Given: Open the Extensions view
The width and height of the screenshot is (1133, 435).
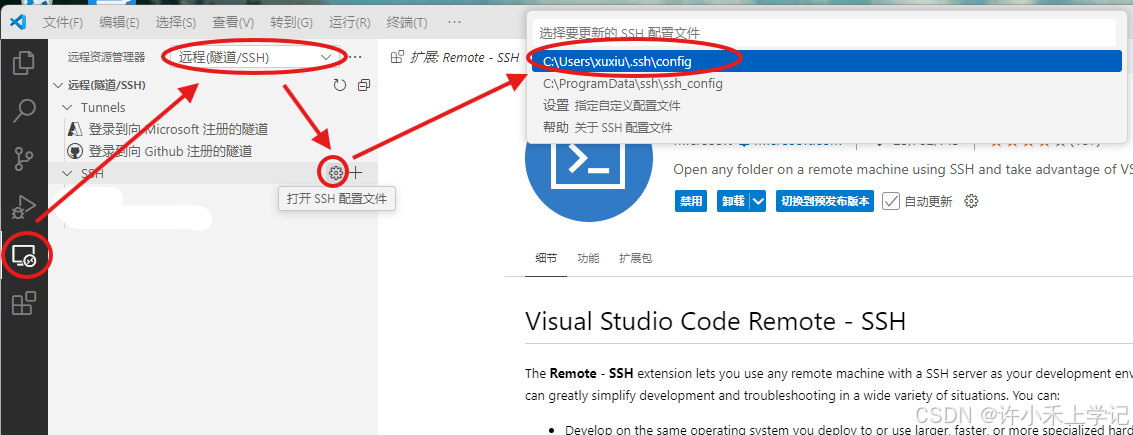Looking at the screenshot, I should (24, 303).
